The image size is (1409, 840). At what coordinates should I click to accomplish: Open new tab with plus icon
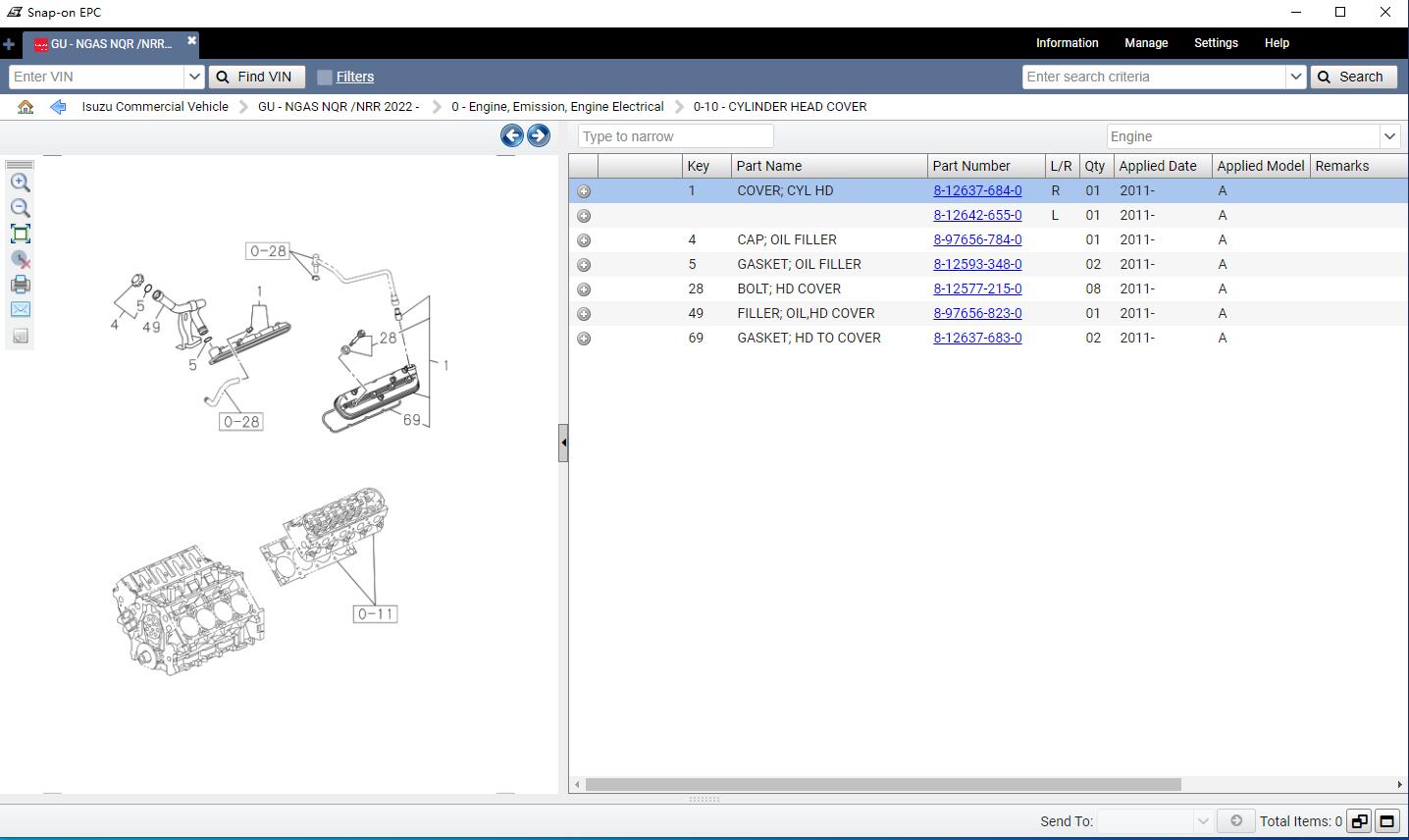[x=9, y=44]
